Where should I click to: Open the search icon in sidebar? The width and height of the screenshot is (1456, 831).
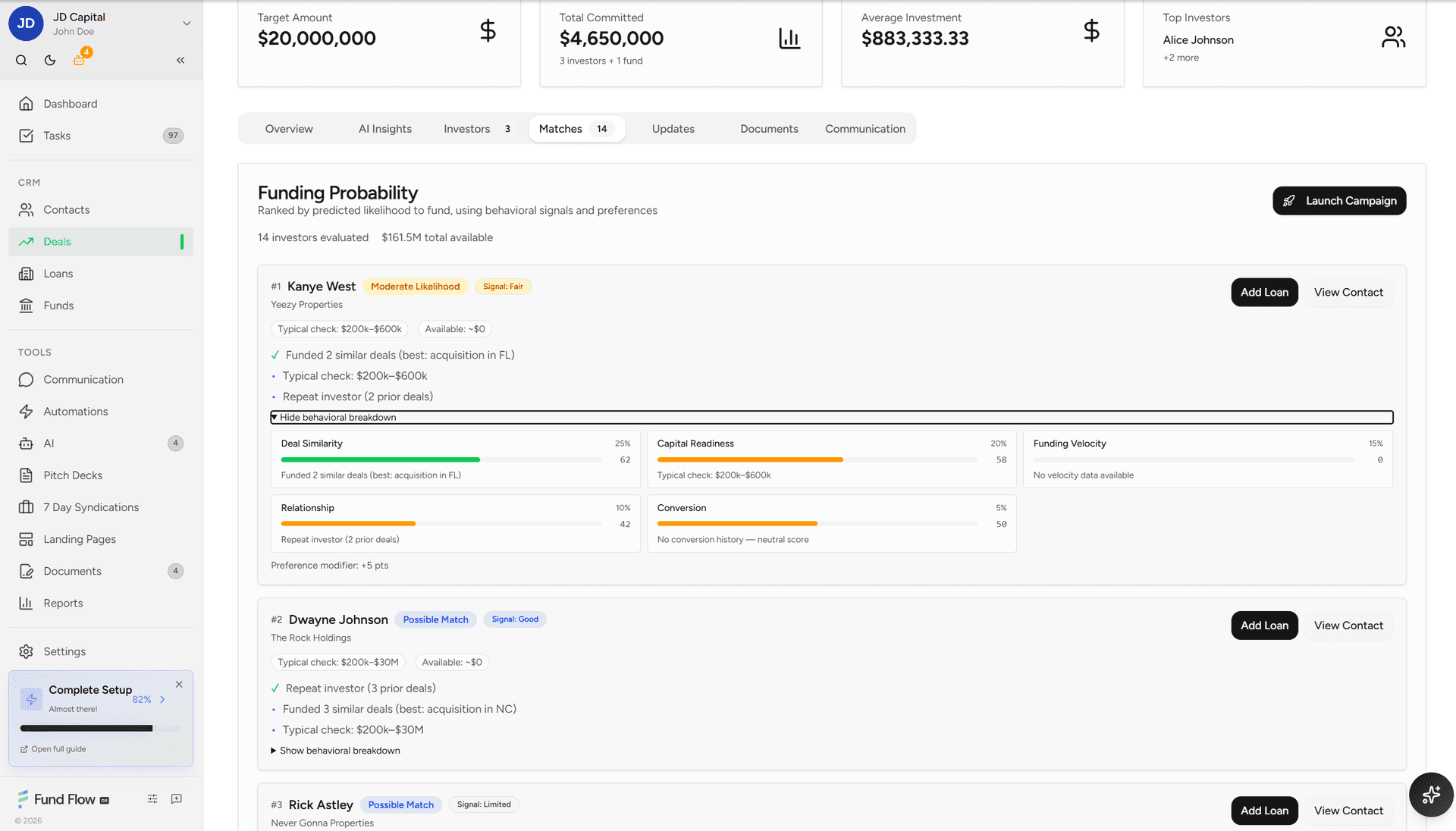point(21,61)
